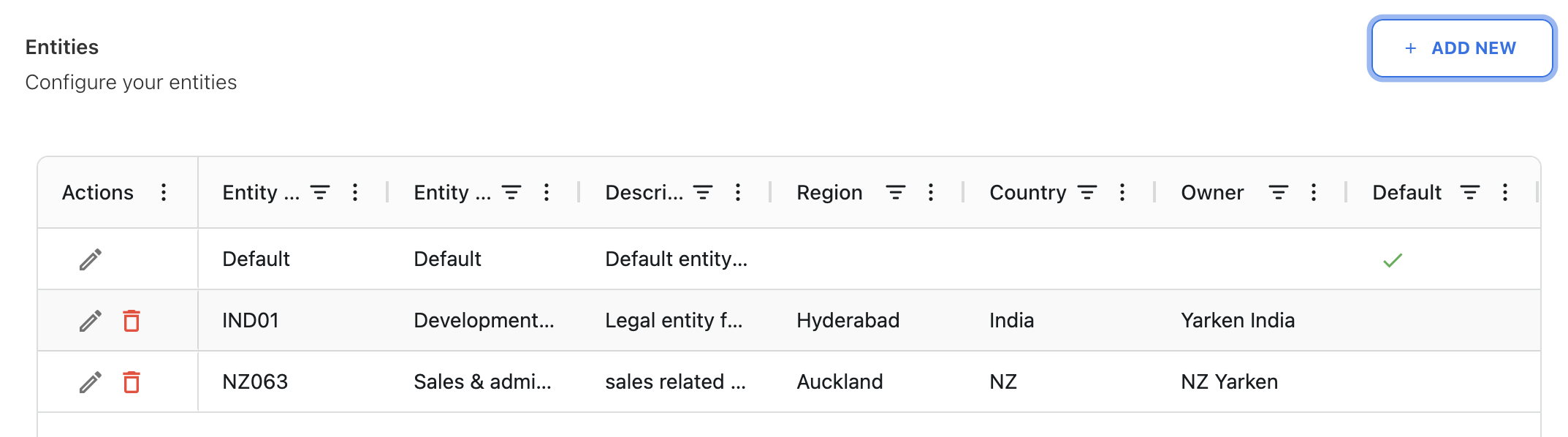This screenshot has width=1568, height=437.
Task: Click the Add New button
Action: pyautogui.click(x=1462, y=48)
